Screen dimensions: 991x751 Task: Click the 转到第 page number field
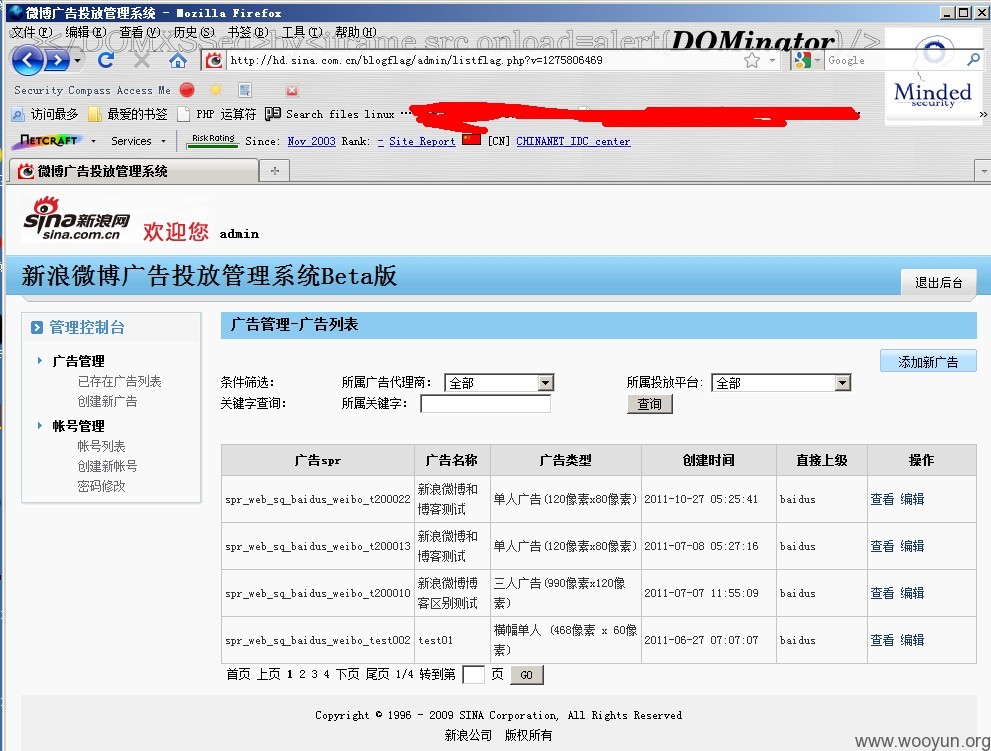pos(473,675)
